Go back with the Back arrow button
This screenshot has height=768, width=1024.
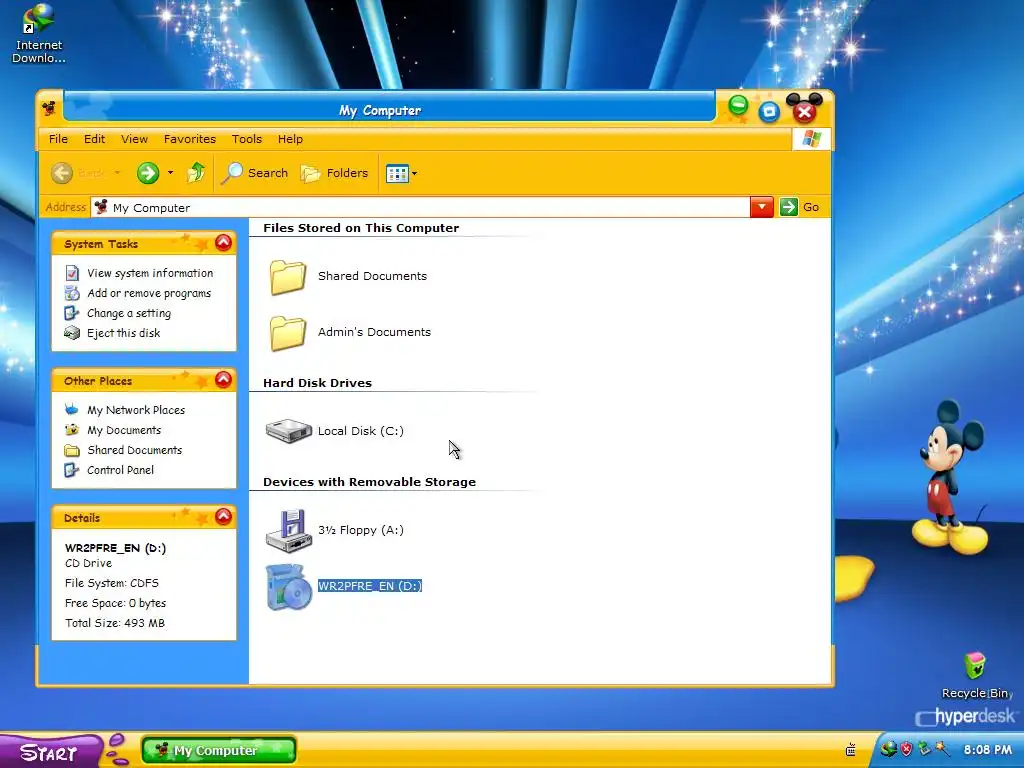pos(62,173)
